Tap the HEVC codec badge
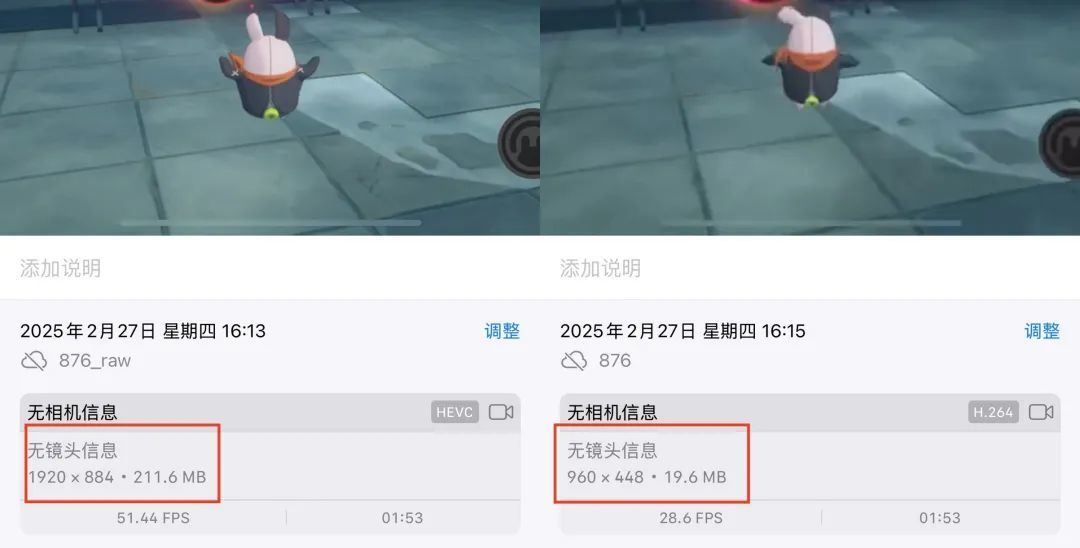This screenshot has width=1080, height=548. pos(455,412)
